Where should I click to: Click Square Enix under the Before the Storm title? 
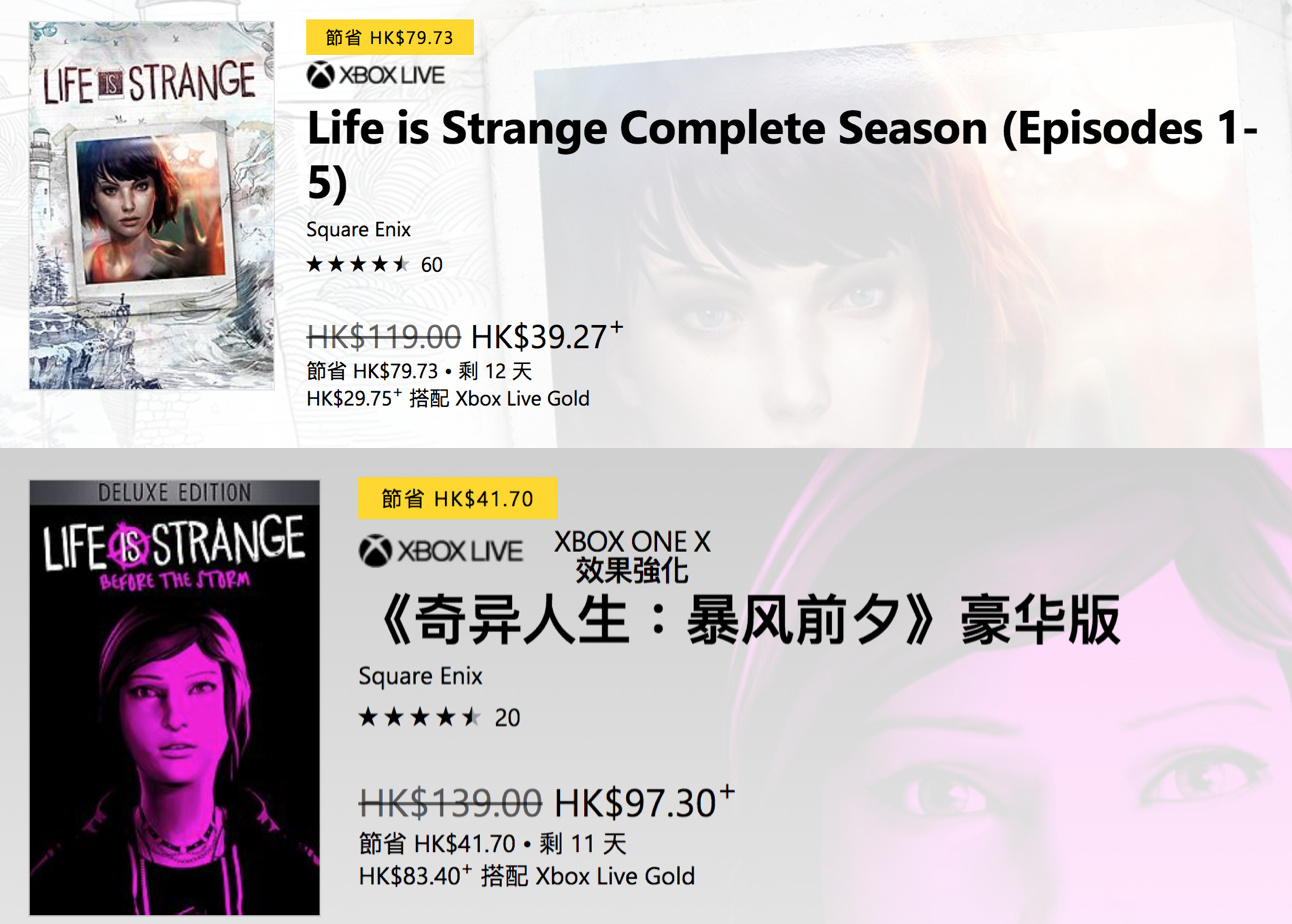coord(419,676)
